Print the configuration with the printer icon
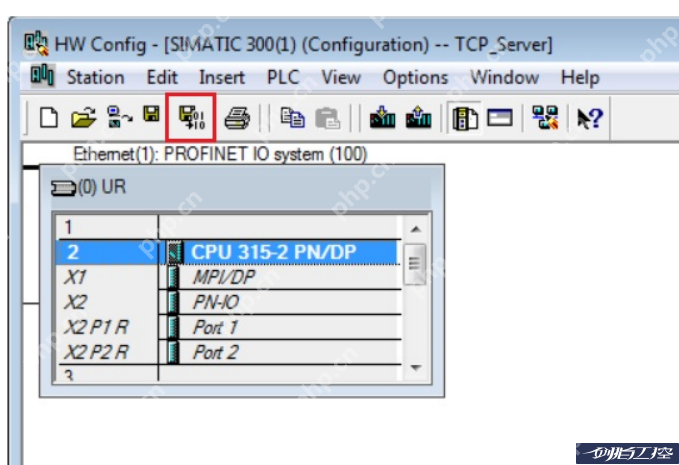The width and height of the screenshot is (679, 465). coord(236,118)
